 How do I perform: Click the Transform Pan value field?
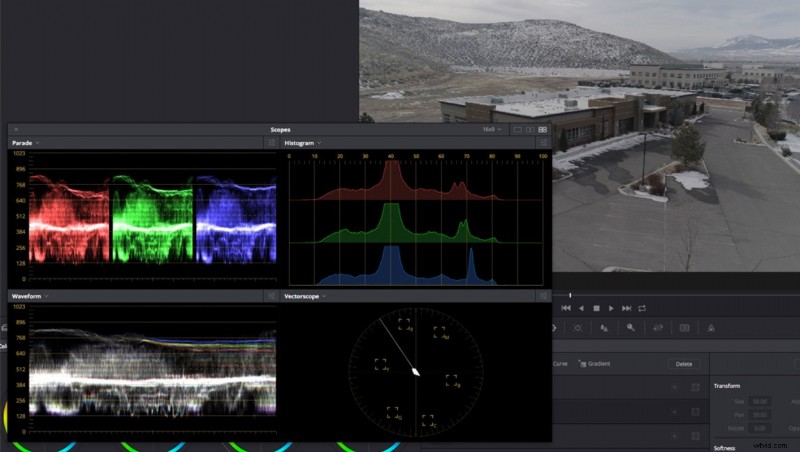tap(760, 415)
